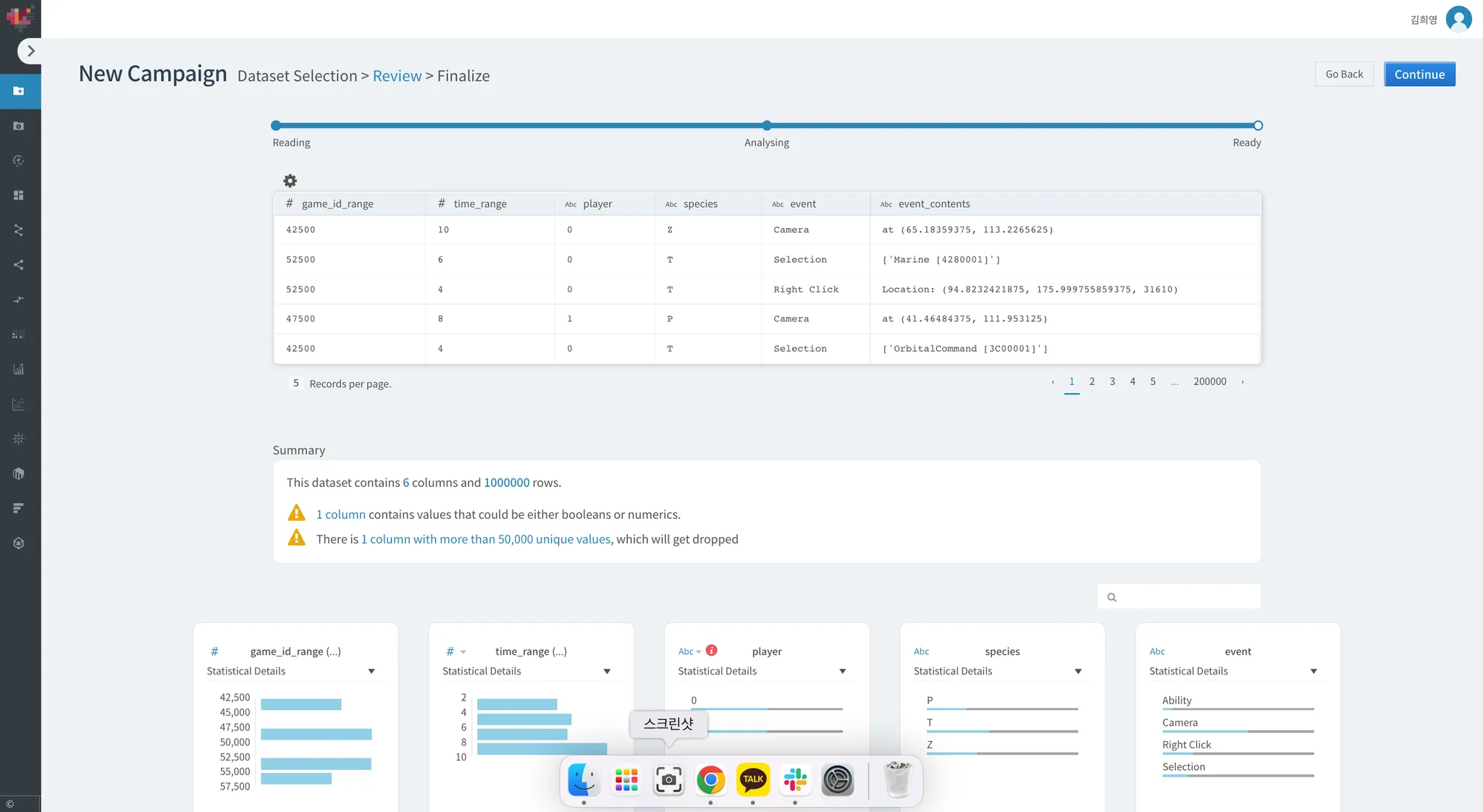Image resolution: width=1483 pixels, height=812 pixels.
Task: Click the new folder sidebar icon
Action: (19, 91)
